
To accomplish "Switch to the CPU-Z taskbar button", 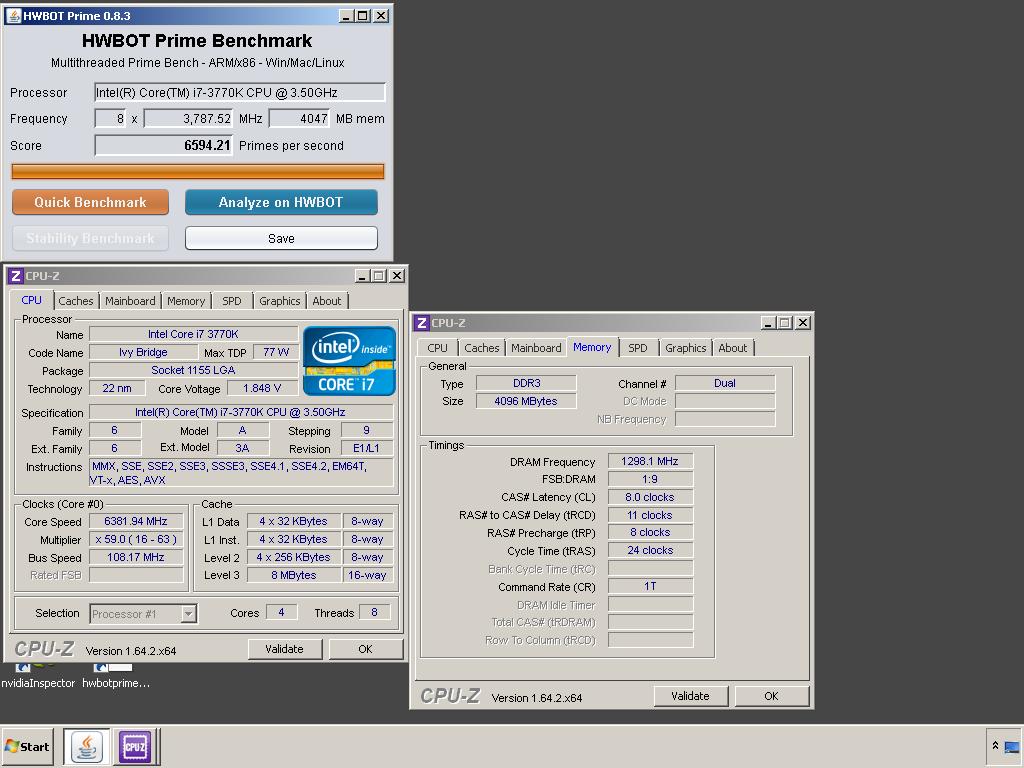I will point(135,746).
